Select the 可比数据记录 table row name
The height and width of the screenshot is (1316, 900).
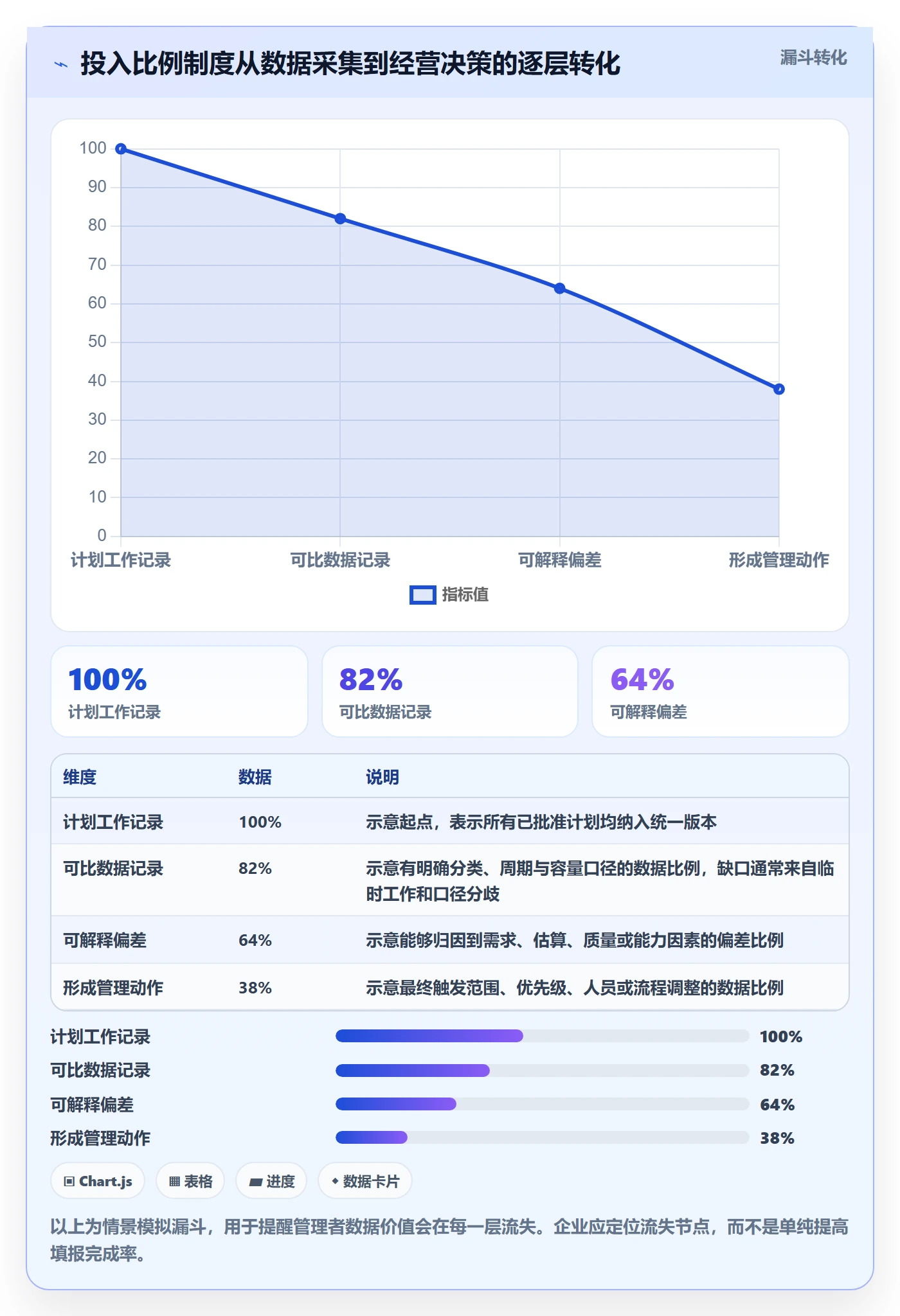(x=113, y=869)
